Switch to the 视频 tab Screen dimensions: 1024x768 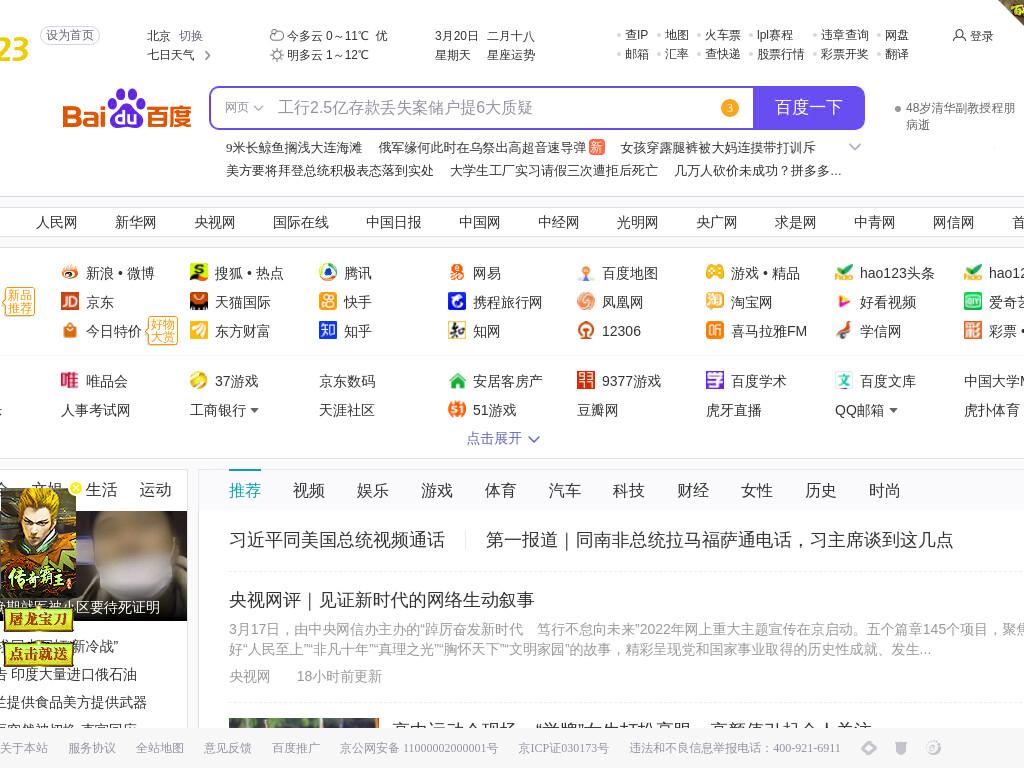(x=308, y=490)
